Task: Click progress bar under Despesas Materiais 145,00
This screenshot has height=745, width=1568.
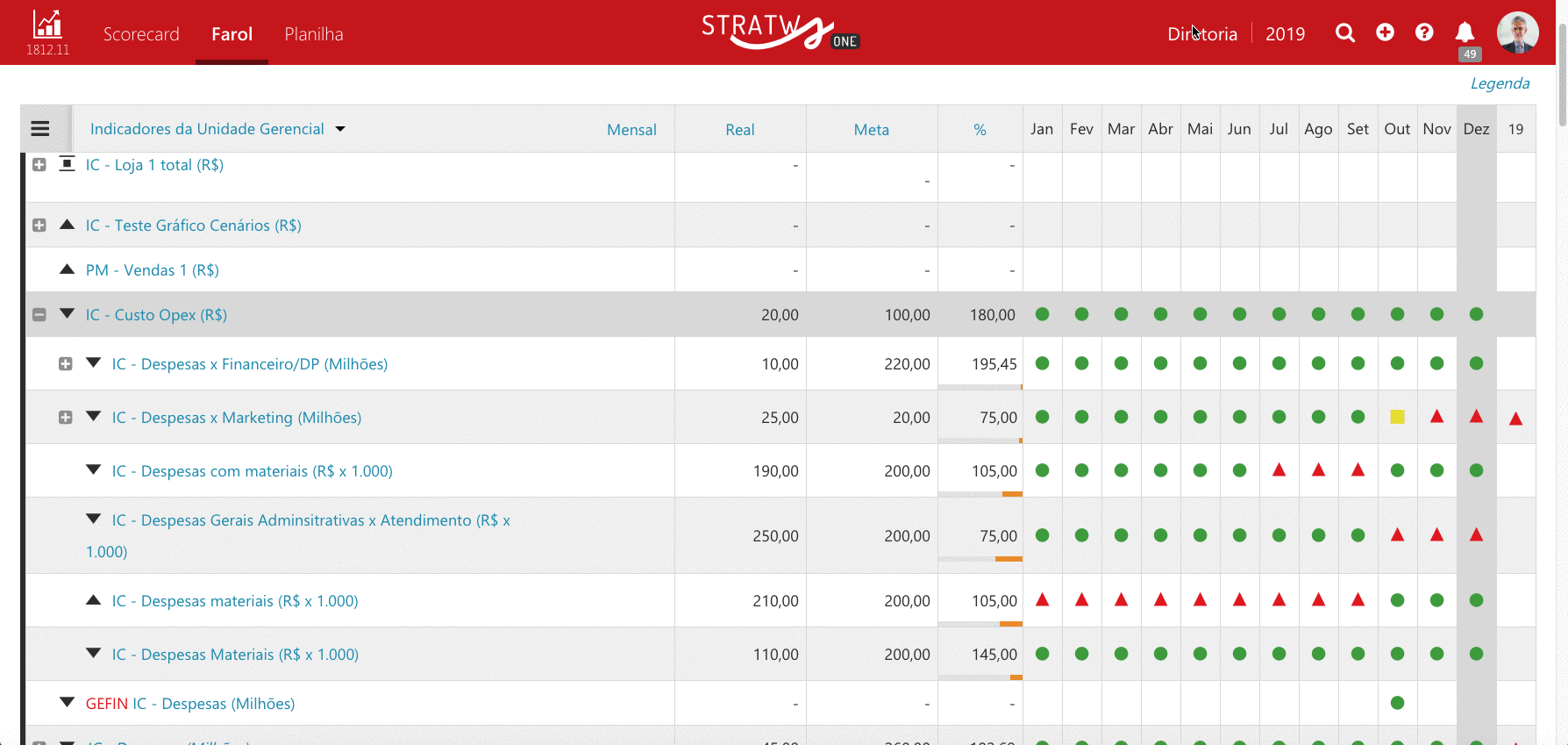Action: [980, 677]
